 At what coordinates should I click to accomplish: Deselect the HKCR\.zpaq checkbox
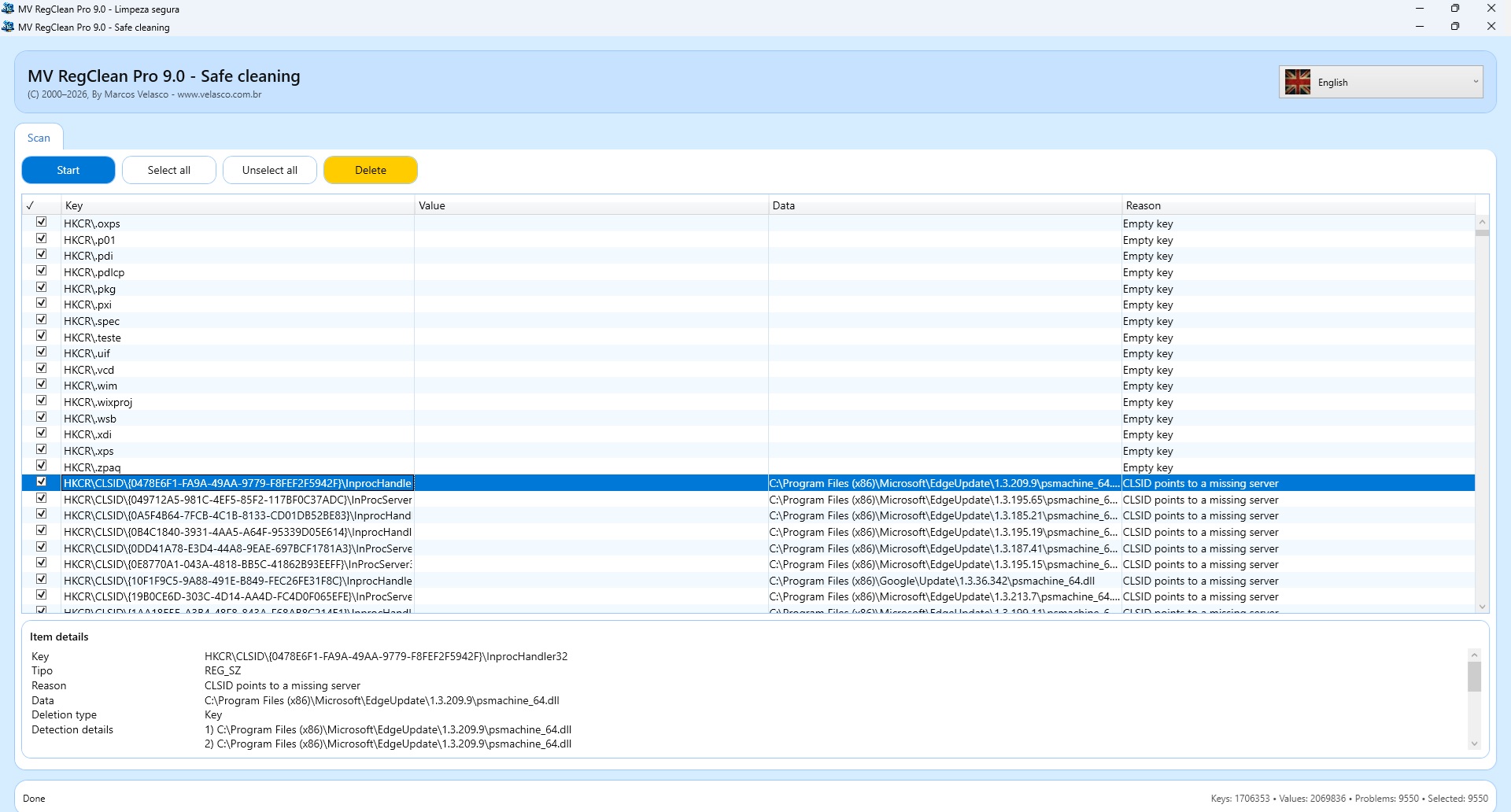[42, 466]
